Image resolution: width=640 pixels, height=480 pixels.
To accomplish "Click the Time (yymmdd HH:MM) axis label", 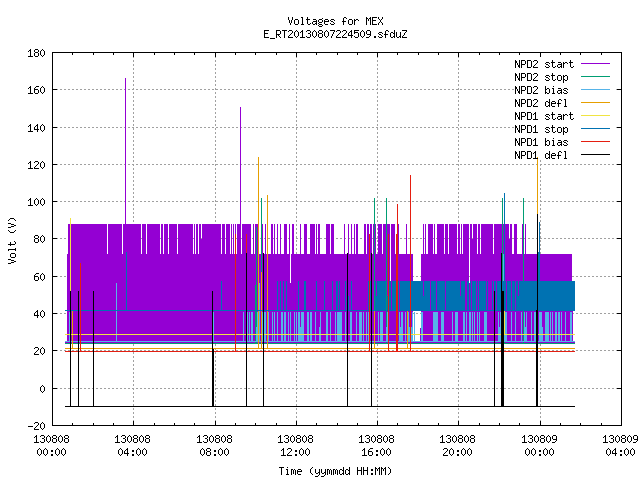I will (x=335, y=471).
